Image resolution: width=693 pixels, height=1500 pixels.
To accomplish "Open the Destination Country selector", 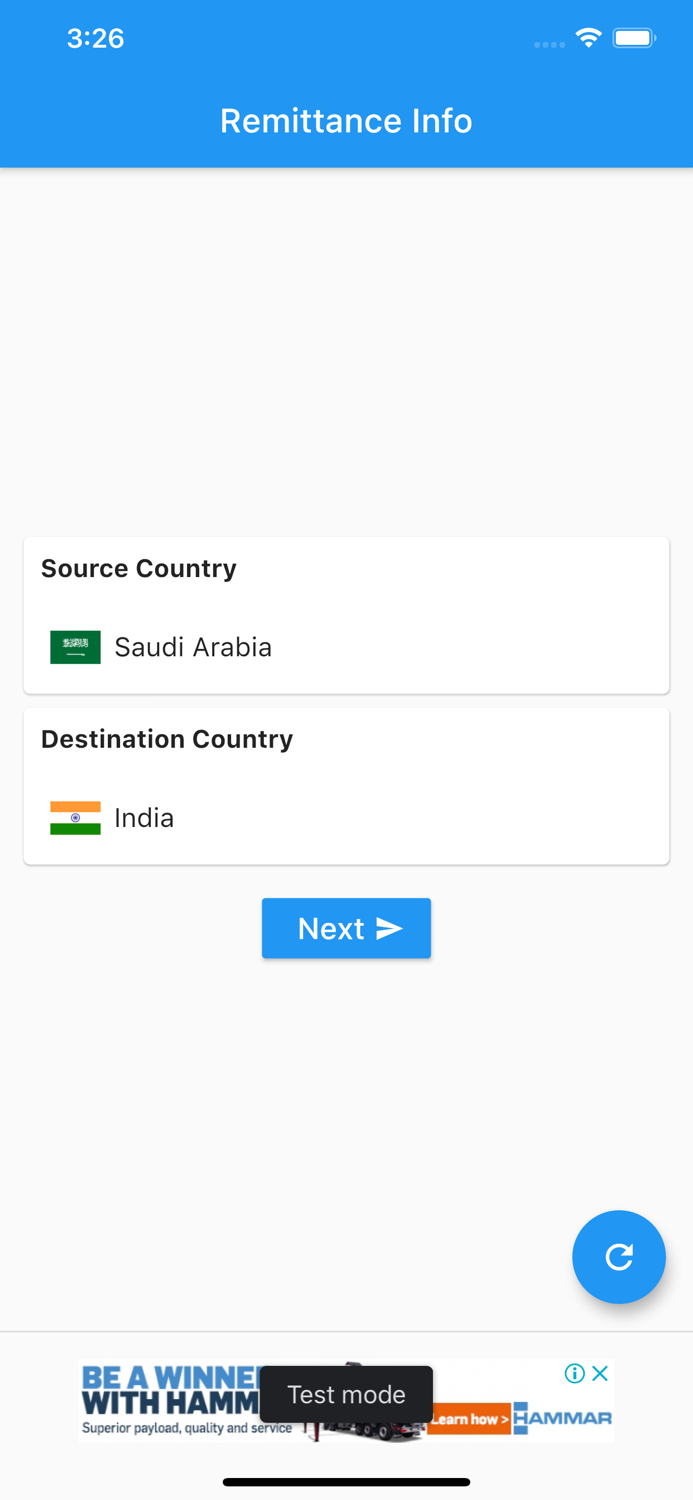I will coord(346,786).
